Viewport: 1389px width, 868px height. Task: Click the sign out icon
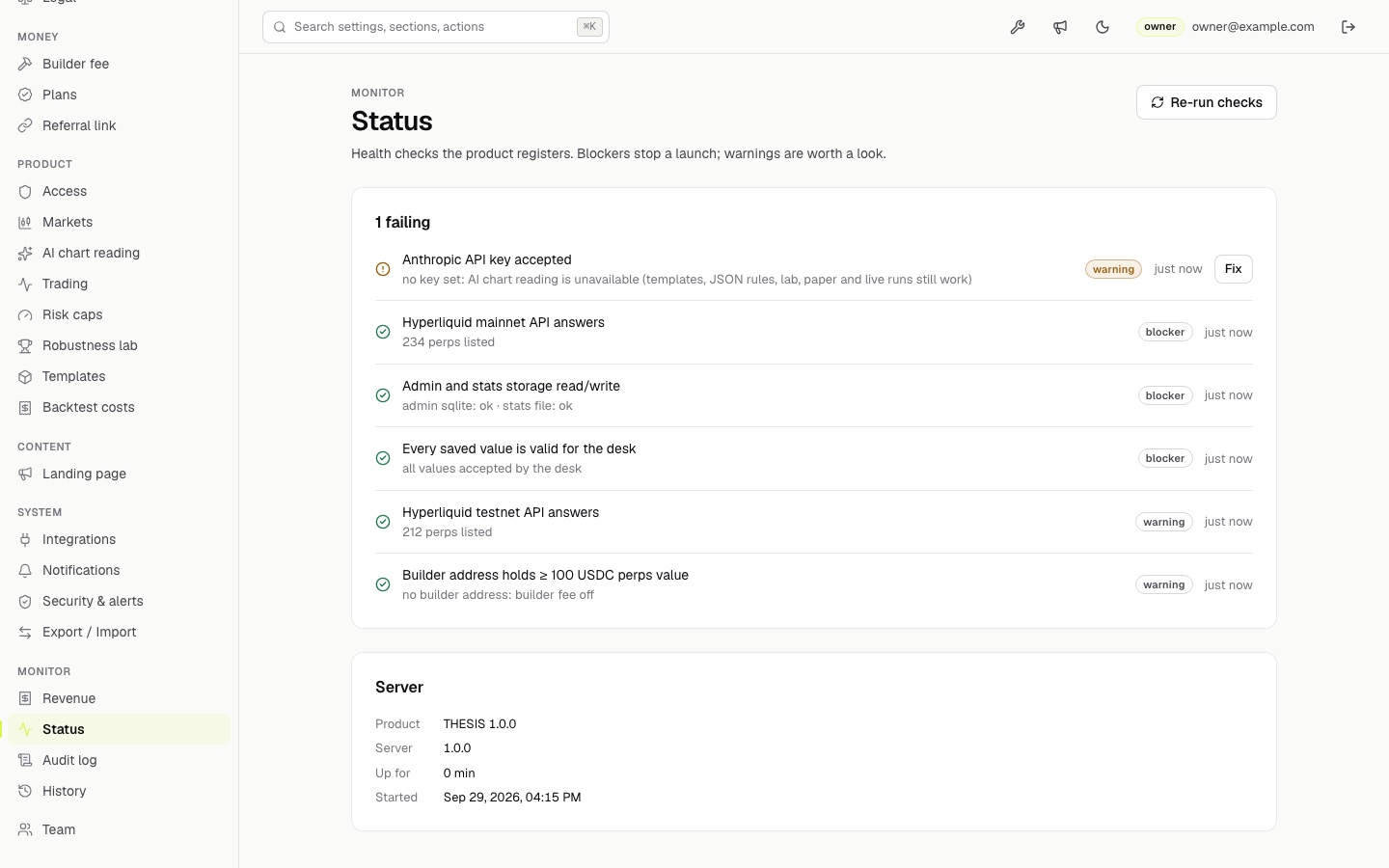[x=1348, y=27]
